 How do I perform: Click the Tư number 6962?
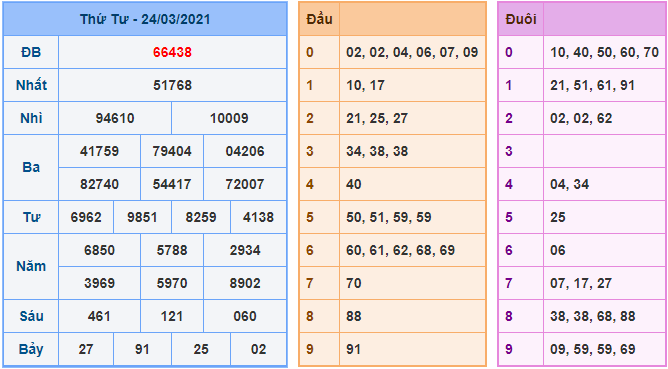pos(86,217)
